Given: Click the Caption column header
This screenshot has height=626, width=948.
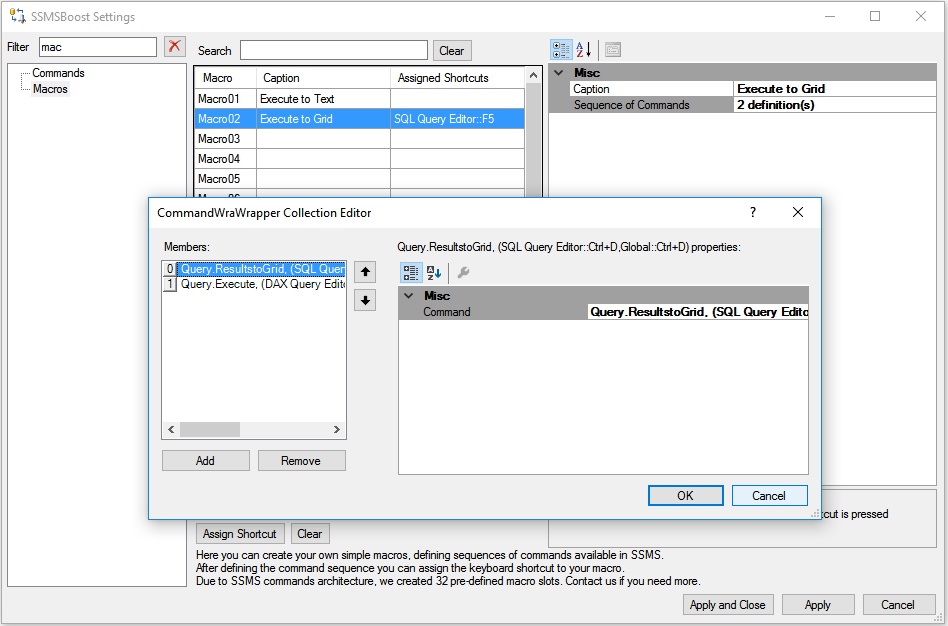Looking at the screenshot, I should point(323,77).
